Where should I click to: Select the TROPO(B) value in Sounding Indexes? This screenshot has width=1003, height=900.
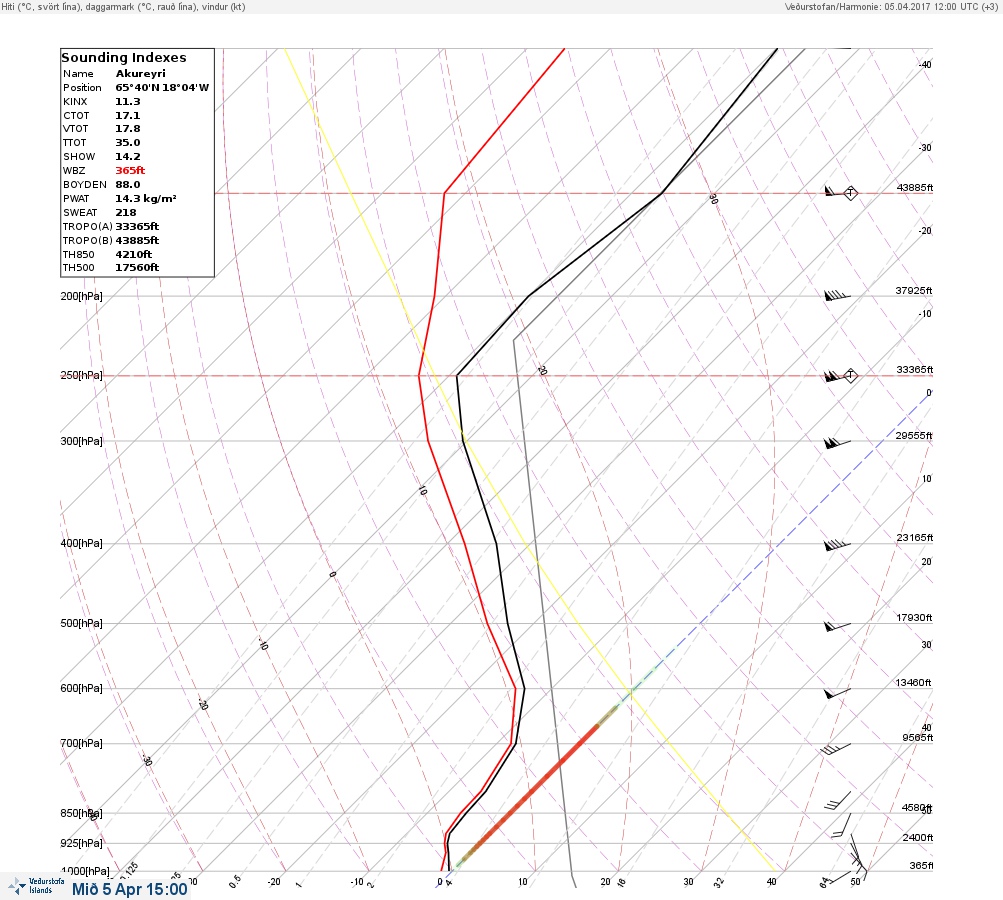(x=137, y=241)
